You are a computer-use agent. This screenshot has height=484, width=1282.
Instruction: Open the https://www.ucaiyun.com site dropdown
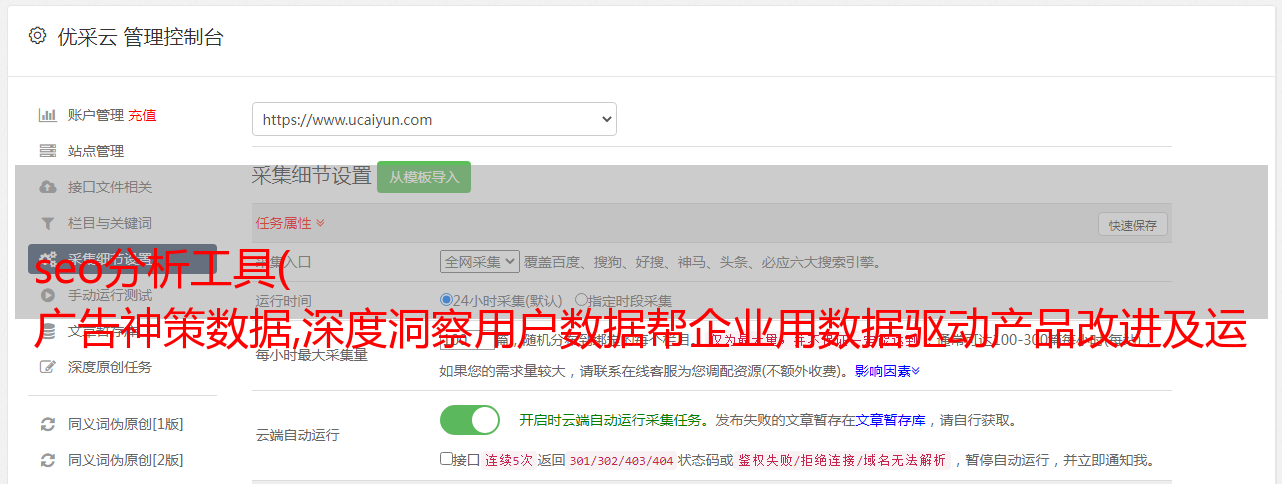pyautogui.click(x=434, y=119)
